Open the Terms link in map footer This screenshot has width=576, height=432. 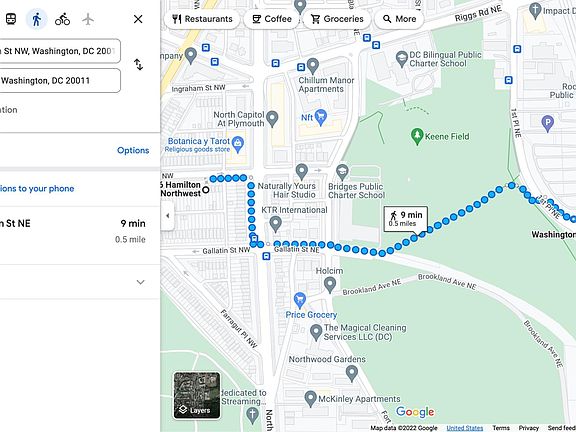501,428
